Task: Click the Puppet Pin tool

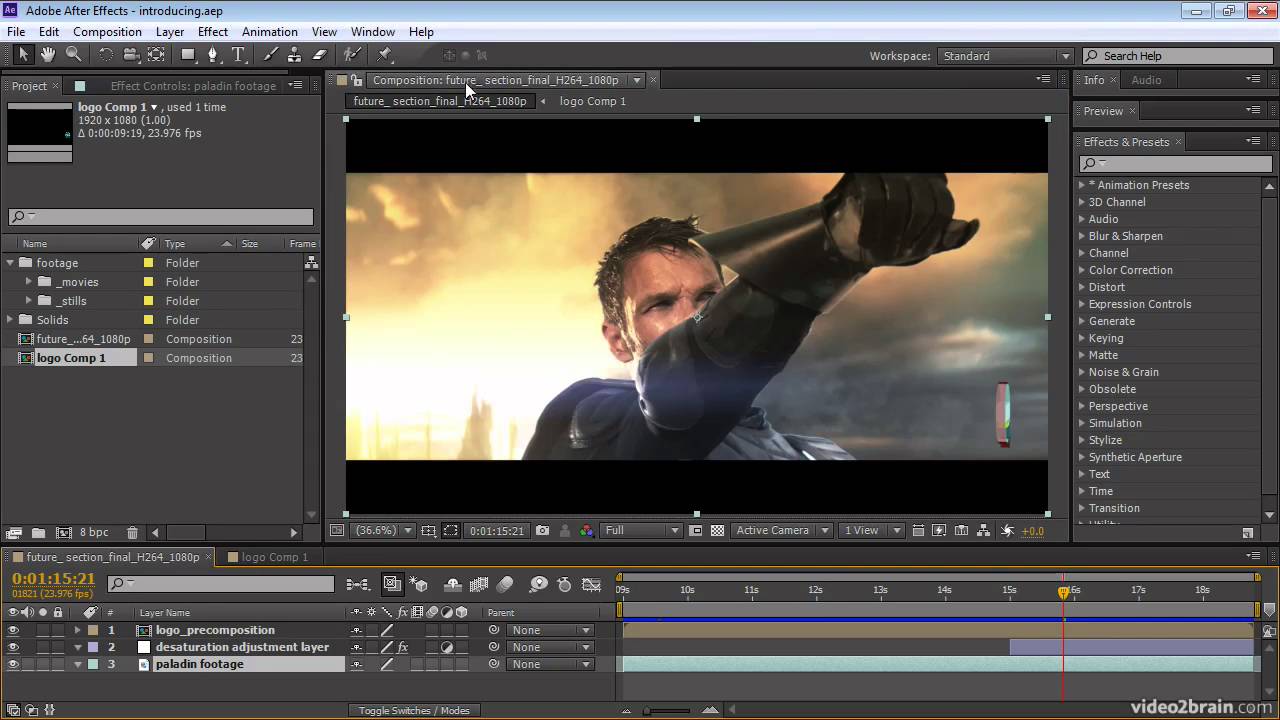Action: (385, 55)
